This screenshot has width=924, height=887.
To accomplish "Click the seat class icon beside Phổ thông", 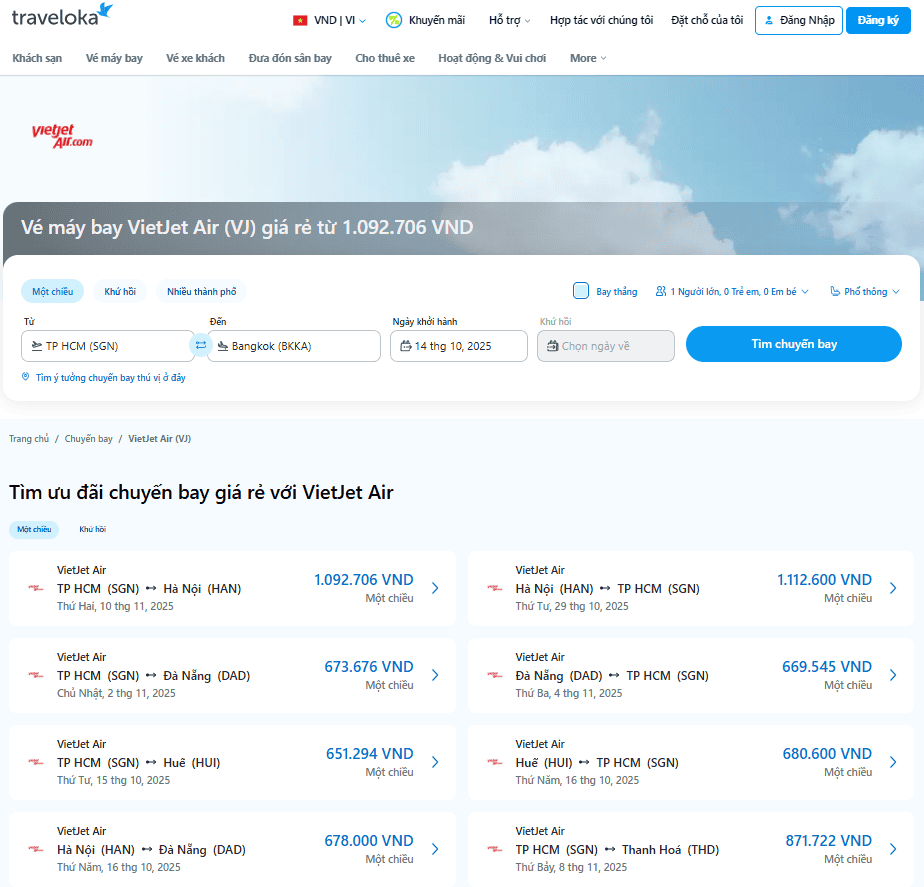I will [835, 292].
